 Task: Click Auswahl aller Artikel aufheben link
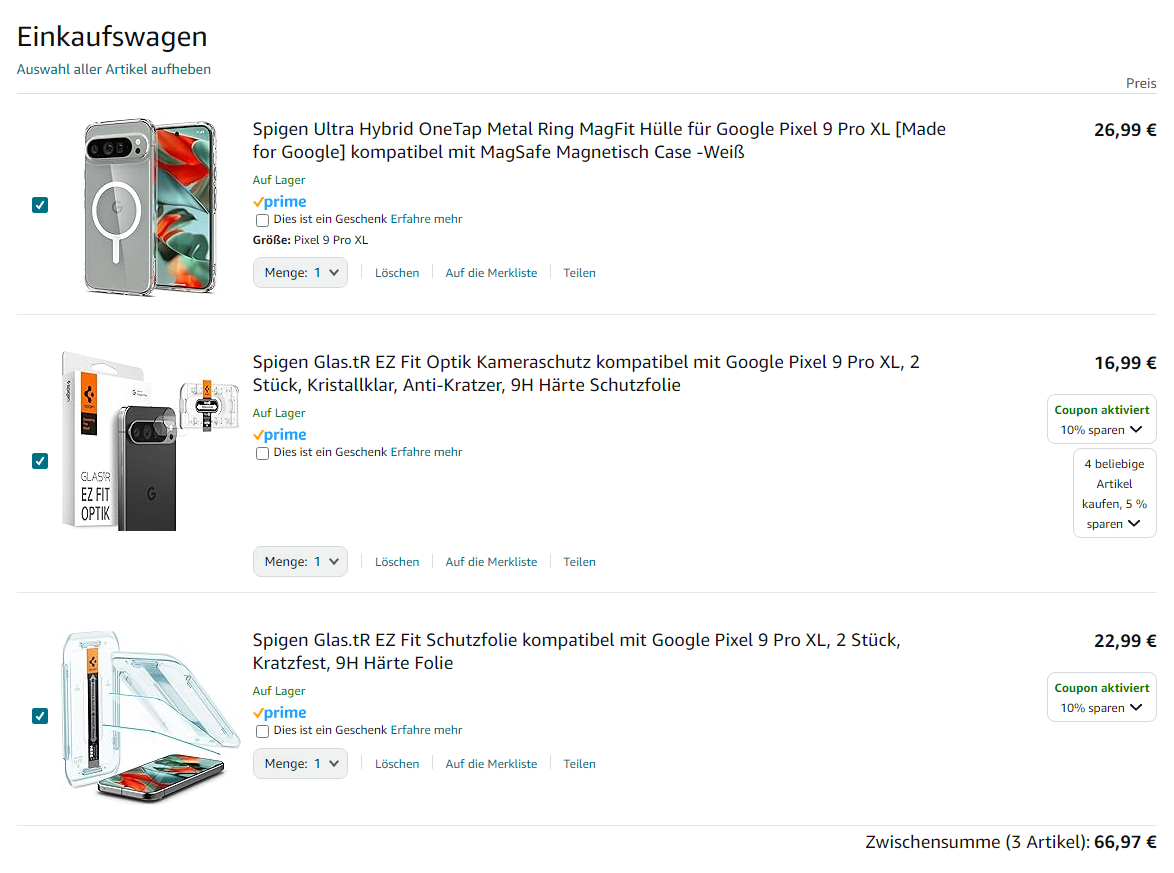114,70
